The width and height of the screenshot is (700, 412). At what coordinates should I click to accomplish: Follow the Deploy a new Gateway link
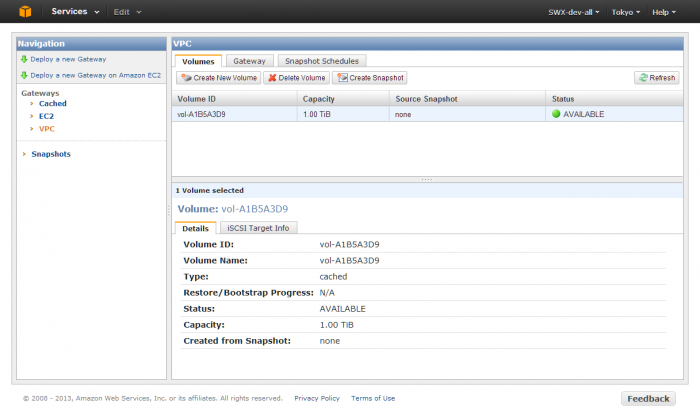pyautogui.click(x=68, y=59)
